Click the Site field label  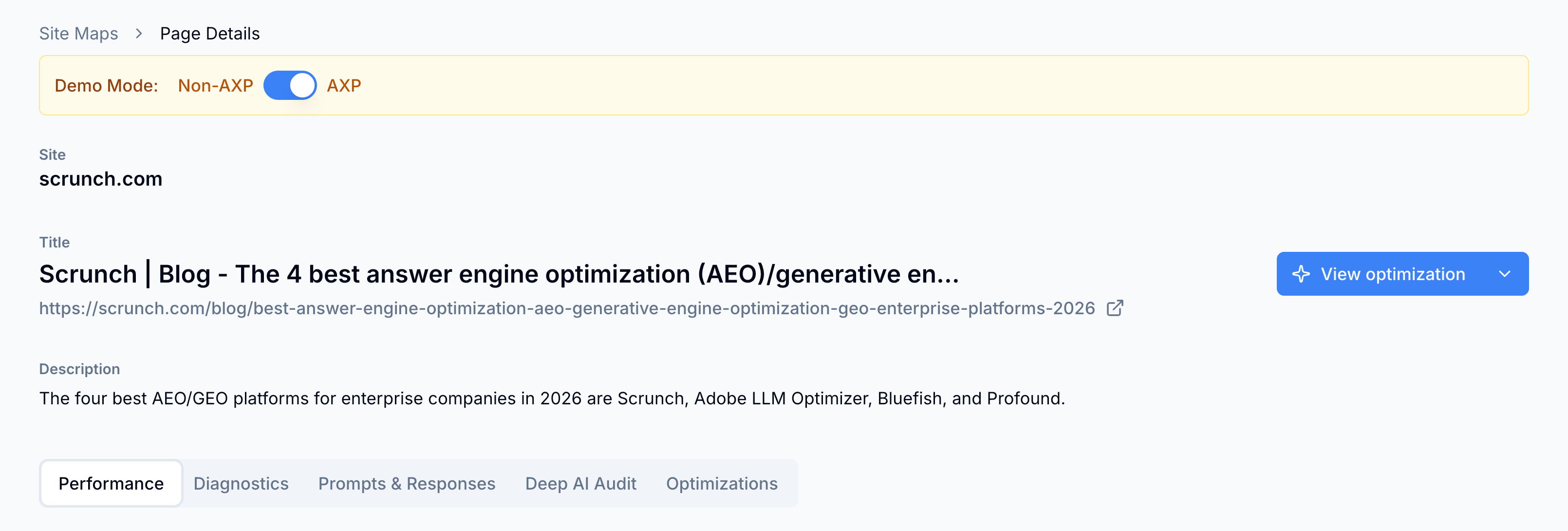[x=53, y=155]
